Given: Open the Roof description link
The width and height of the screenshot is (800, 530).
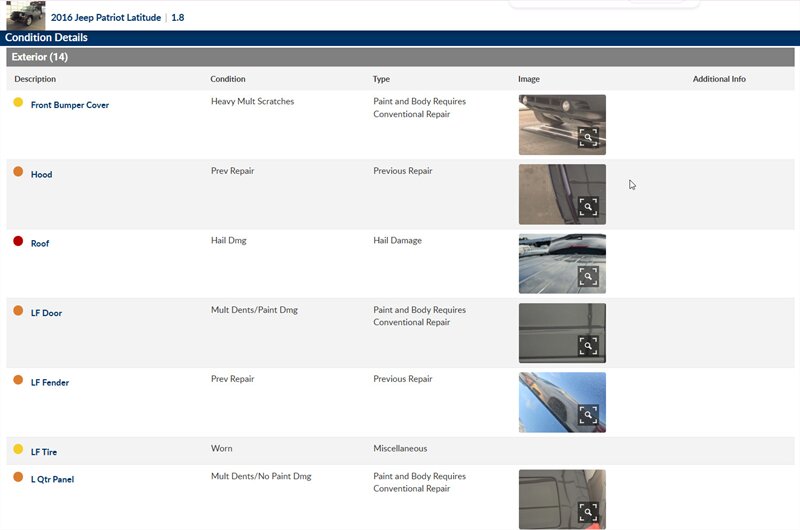Looking at the screenshot, I should click(40, 244).
